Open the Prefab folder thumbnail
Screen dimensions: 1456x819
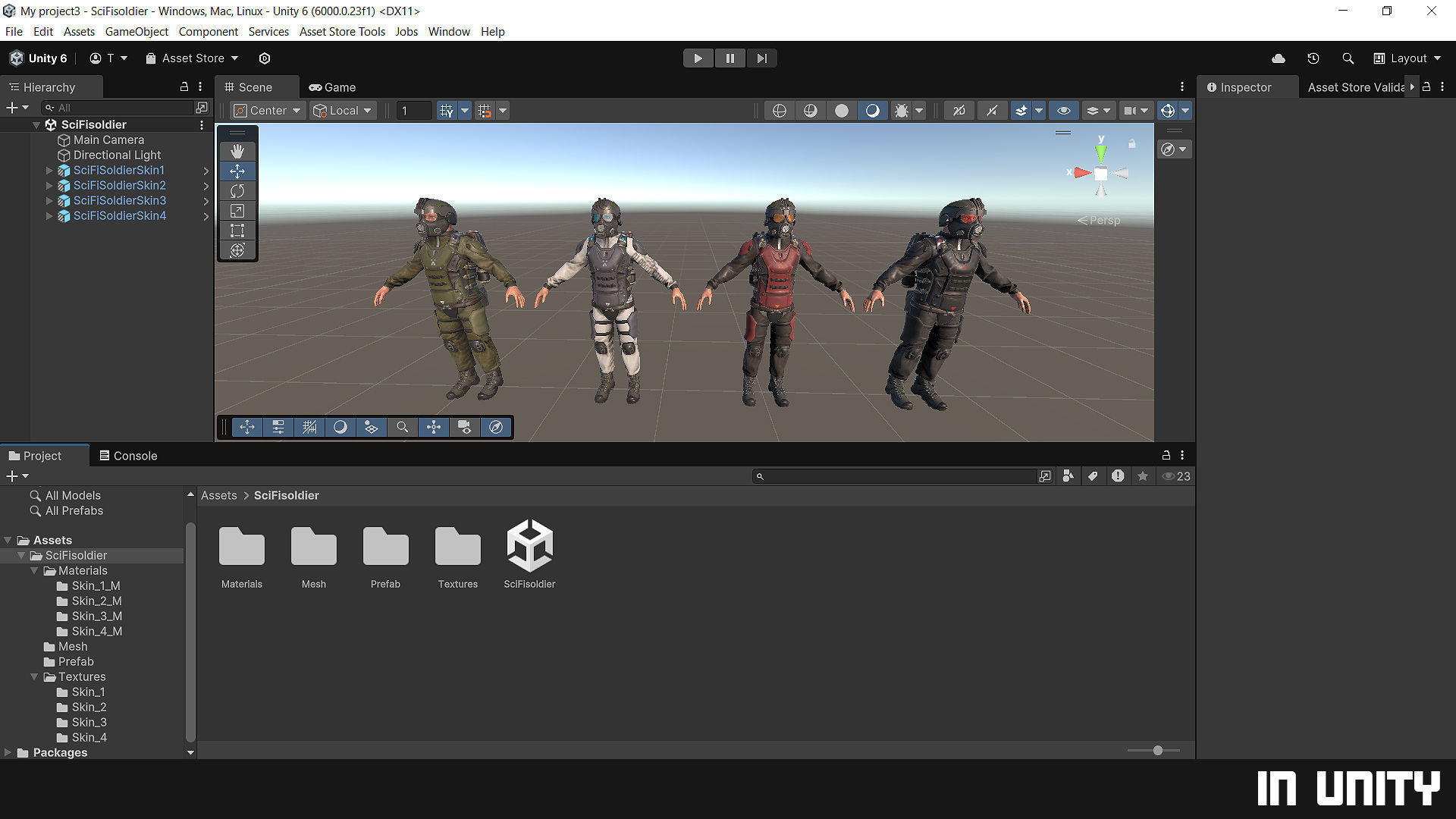point(385,546)
